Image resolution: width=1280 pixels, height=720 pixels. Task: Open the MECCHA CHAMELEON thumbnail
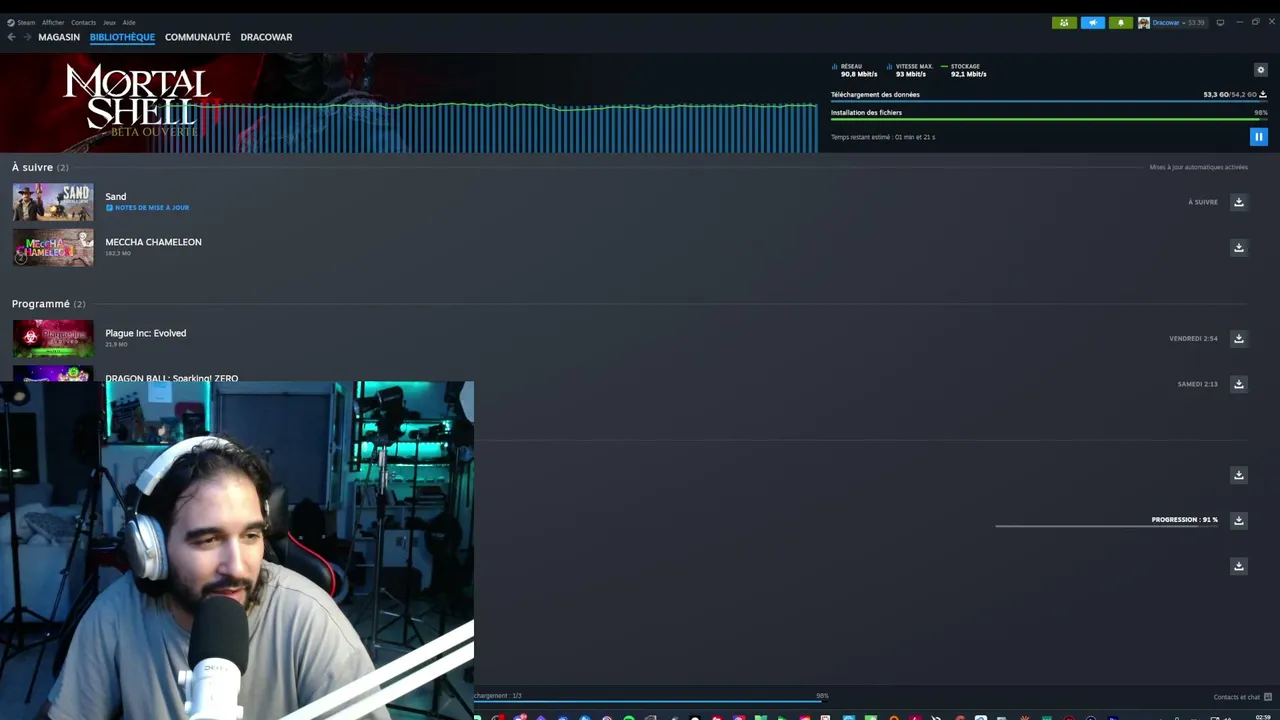[53, 248]
